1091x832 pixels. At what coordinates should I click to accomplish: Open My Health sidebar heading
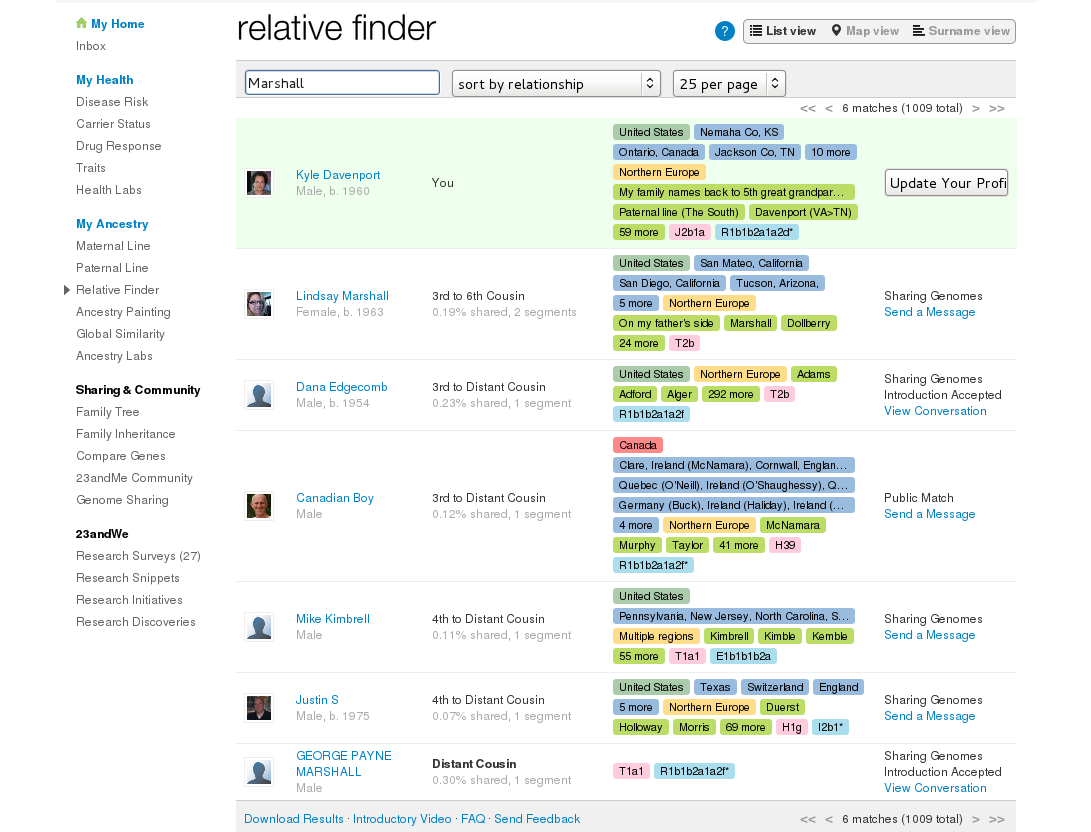104,80
